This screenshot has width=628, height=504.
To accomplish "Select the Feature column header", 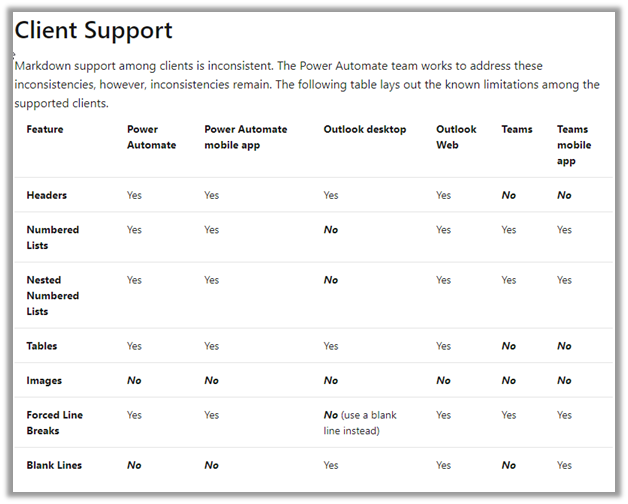I will click(x=45, y=130).
